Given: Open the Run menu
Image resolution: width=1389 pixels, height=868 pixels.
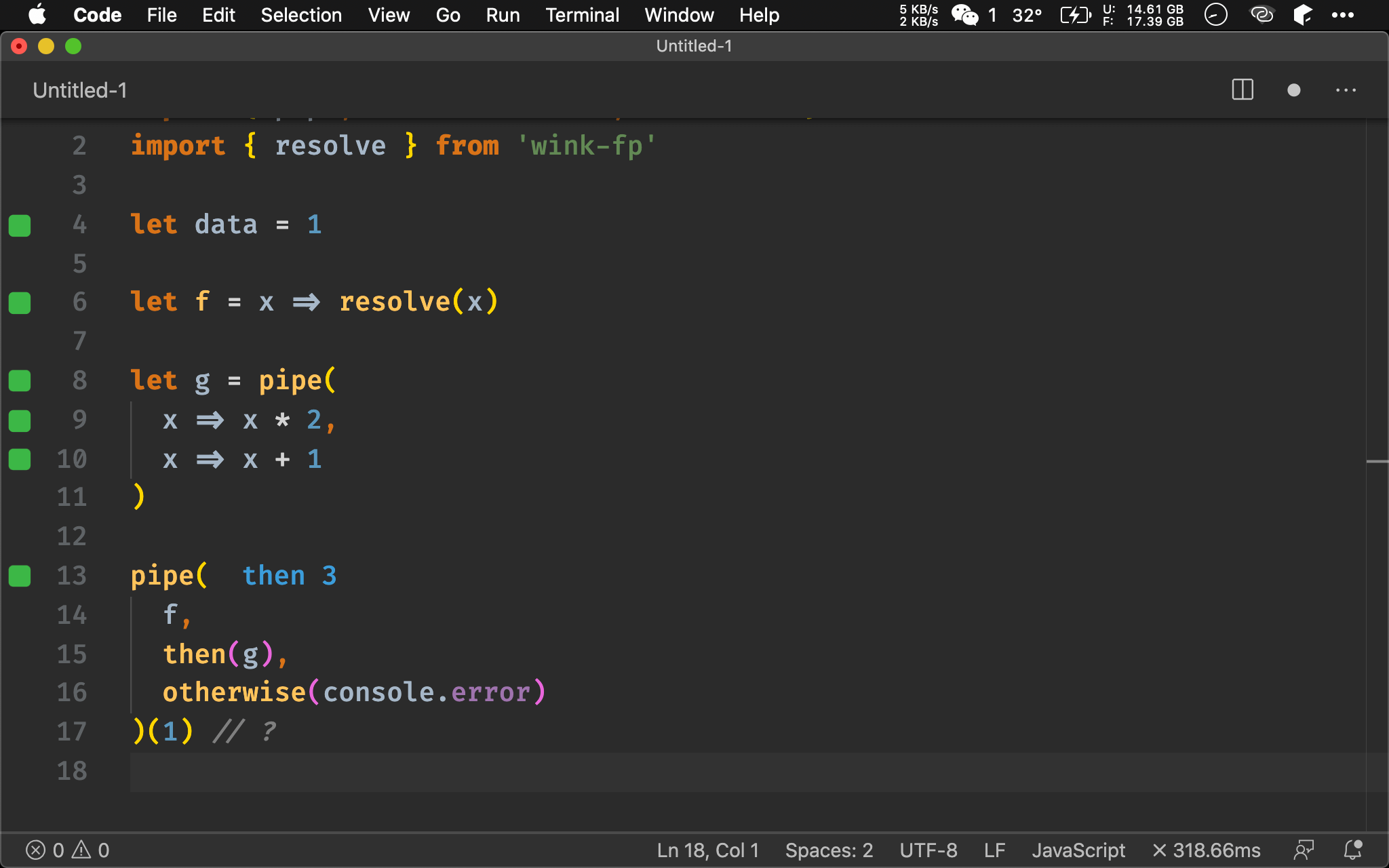Looking at the screenshot, I should [x=503, y=15].
